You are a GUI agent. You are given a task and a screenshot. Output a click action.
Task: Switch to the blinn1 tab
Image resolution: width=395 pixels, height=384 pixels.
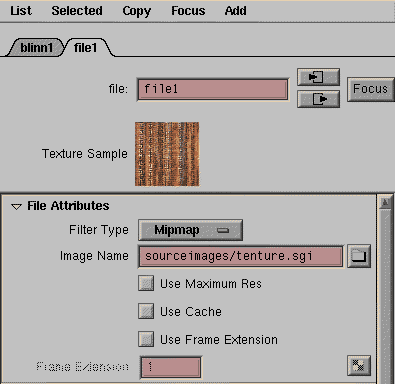click(x=36, y=48)
